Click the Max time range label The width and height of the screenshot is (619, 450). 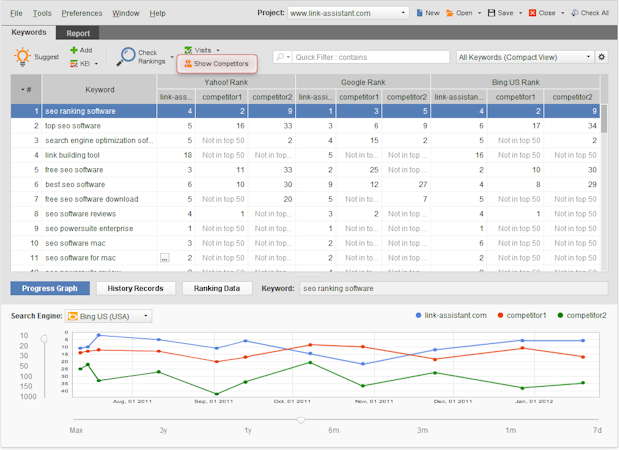coord(76,430)
